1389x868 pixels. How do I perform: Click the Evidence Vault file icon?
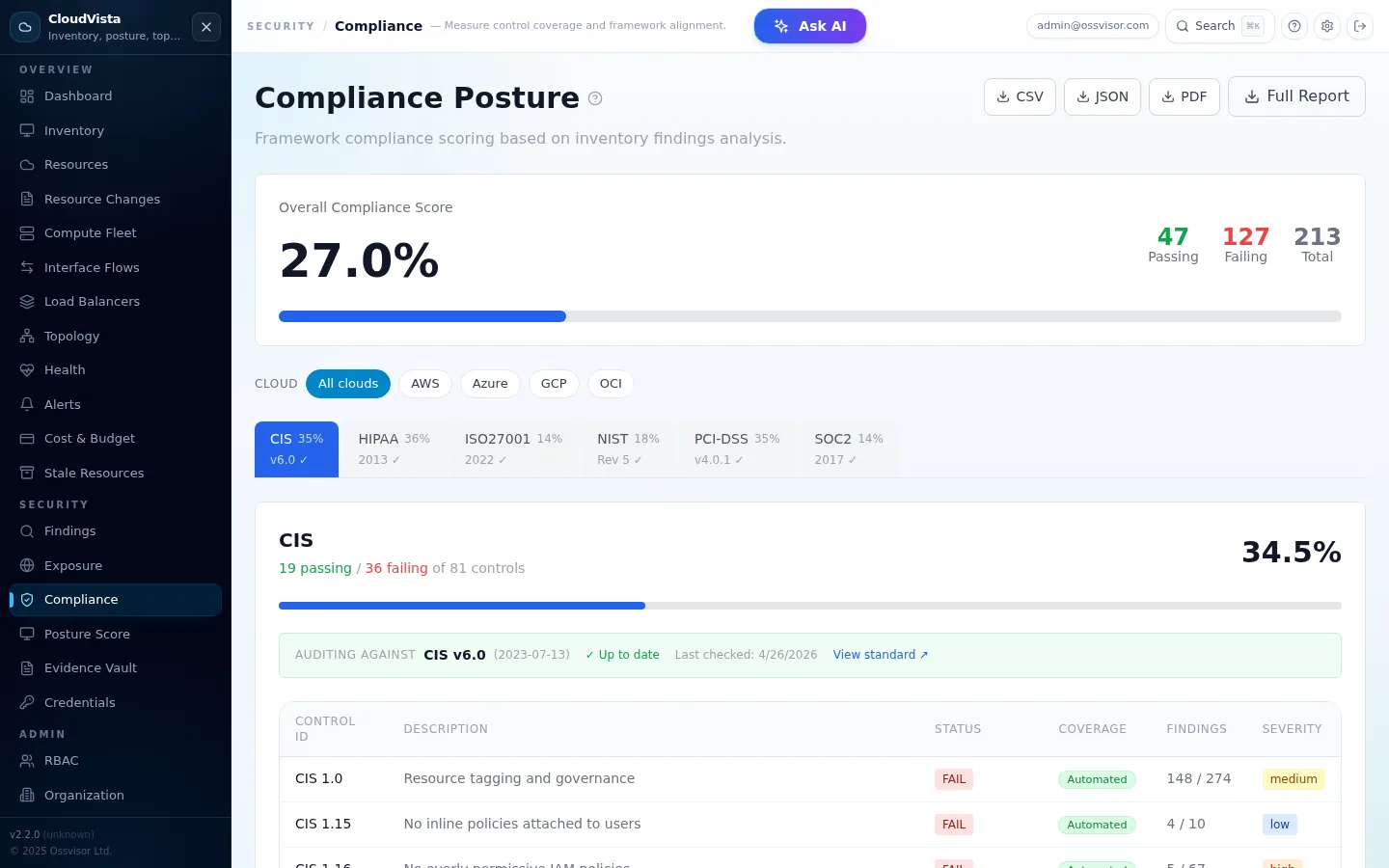pos(27,668)
